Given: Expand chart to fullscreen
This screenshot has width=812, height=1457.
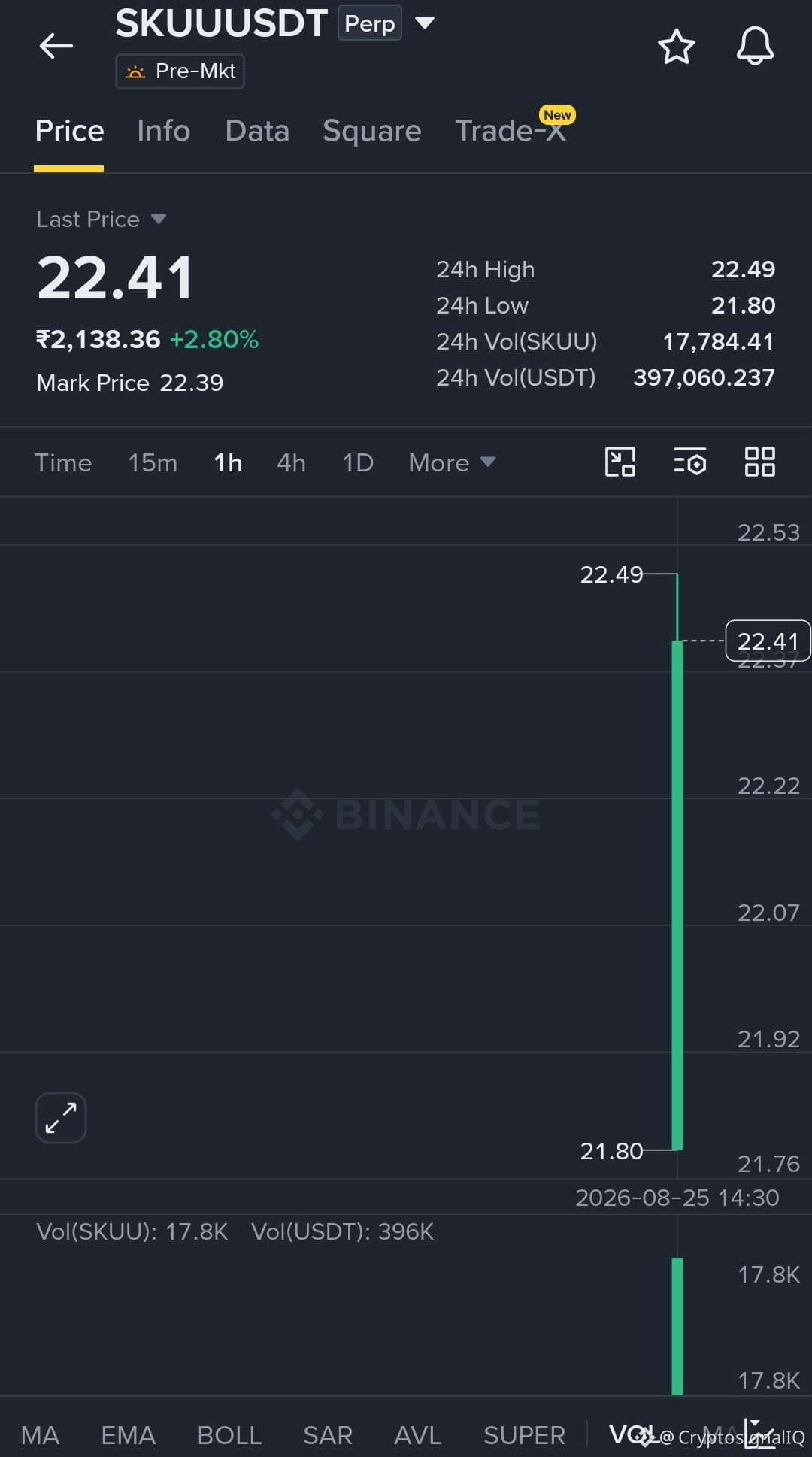Looking at the screenshot, I should [x=61, y=1118].
